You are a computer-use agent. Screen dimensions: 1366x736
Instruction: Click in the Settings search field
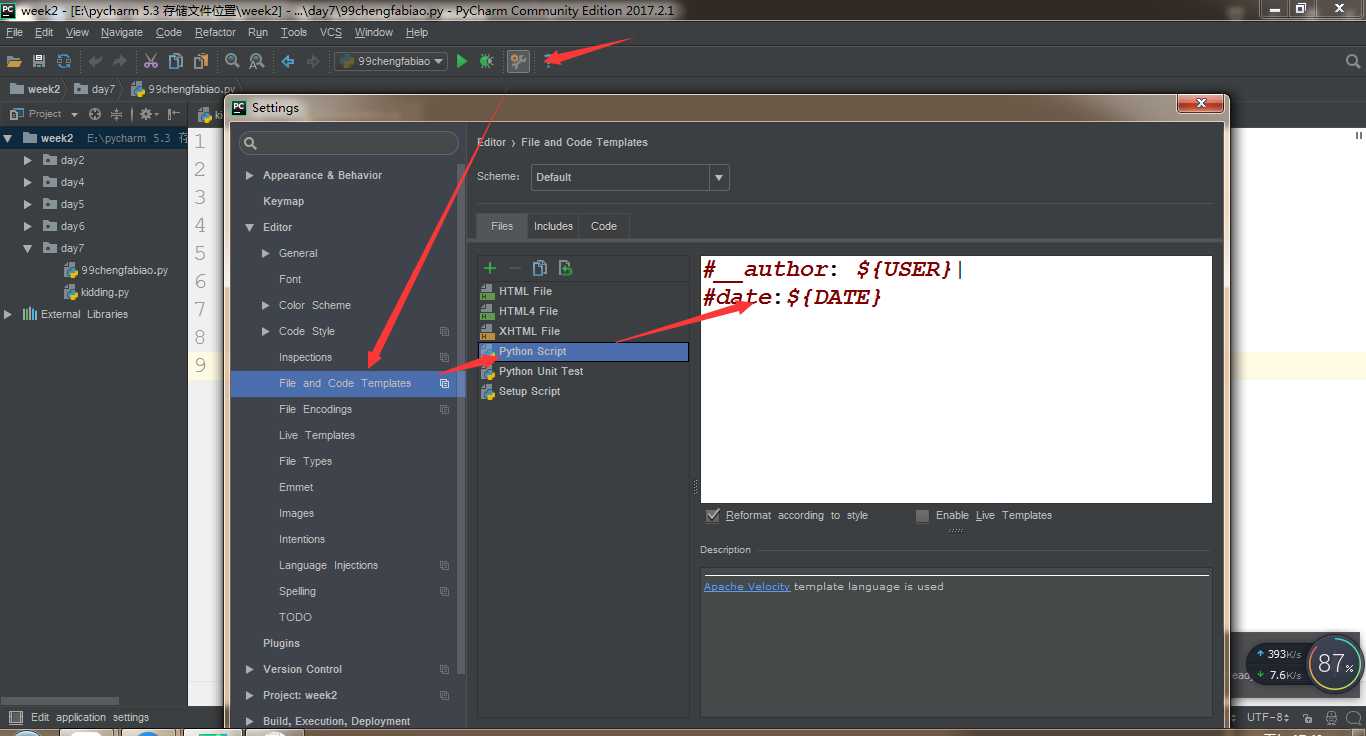(x=349, y=144)
